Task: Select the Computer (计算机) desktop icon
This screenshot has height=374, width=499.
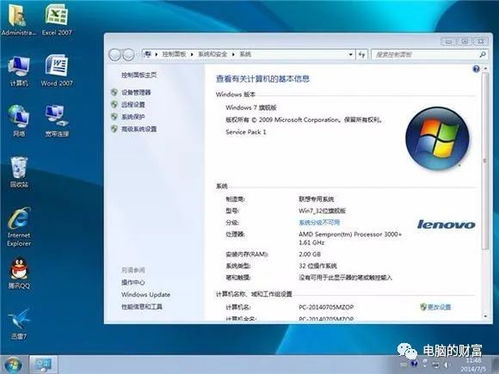Action: pyautogui.click(x=19, y=71)
